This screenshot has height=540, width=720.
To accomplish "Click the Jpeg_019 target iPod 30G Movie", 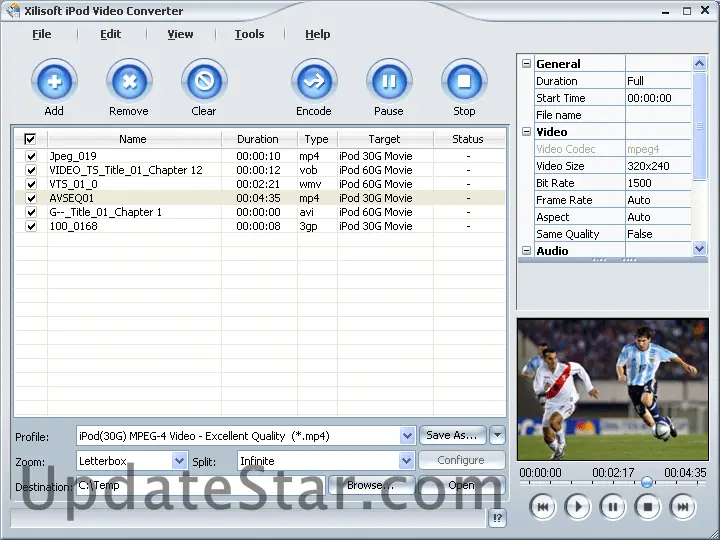I will click(376, 156).
